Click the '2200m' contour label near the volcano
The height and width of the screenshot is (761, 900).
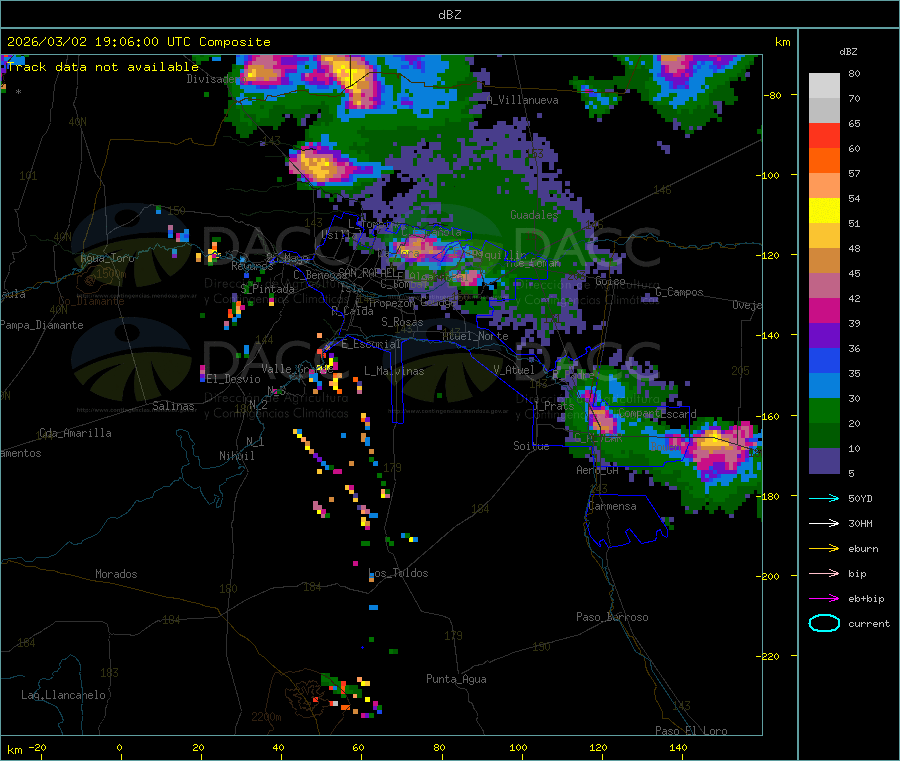(266, 717)
